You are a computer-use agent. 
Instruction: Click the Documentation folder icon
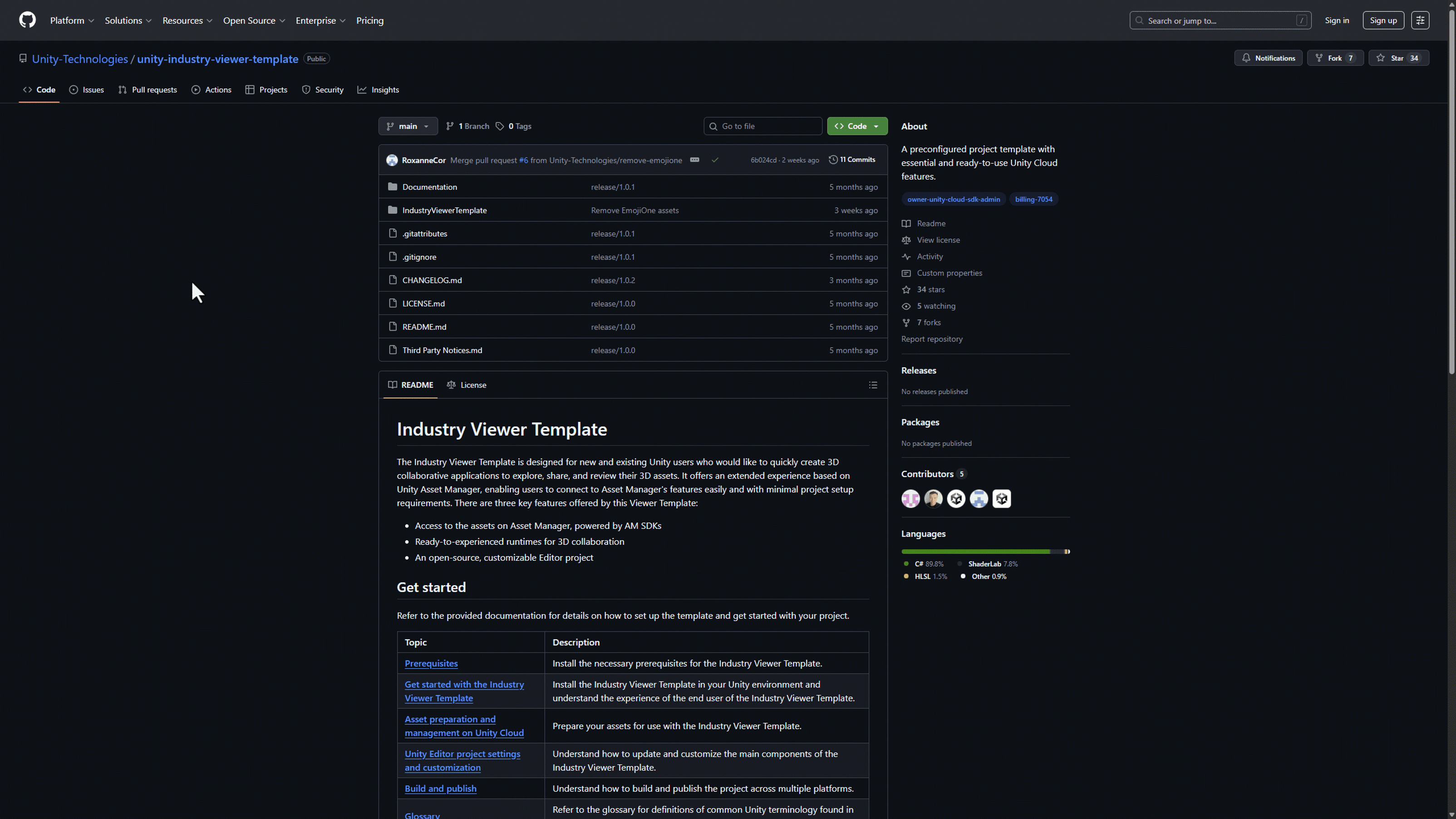(x=393, y=187)
